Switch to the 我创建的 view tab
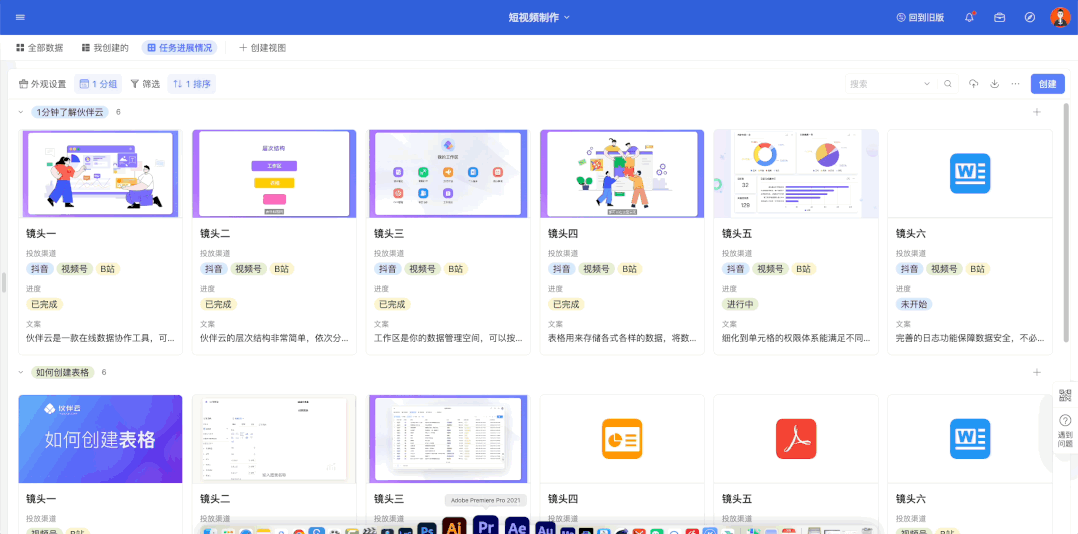1078x534 pixels. [104, 48]
